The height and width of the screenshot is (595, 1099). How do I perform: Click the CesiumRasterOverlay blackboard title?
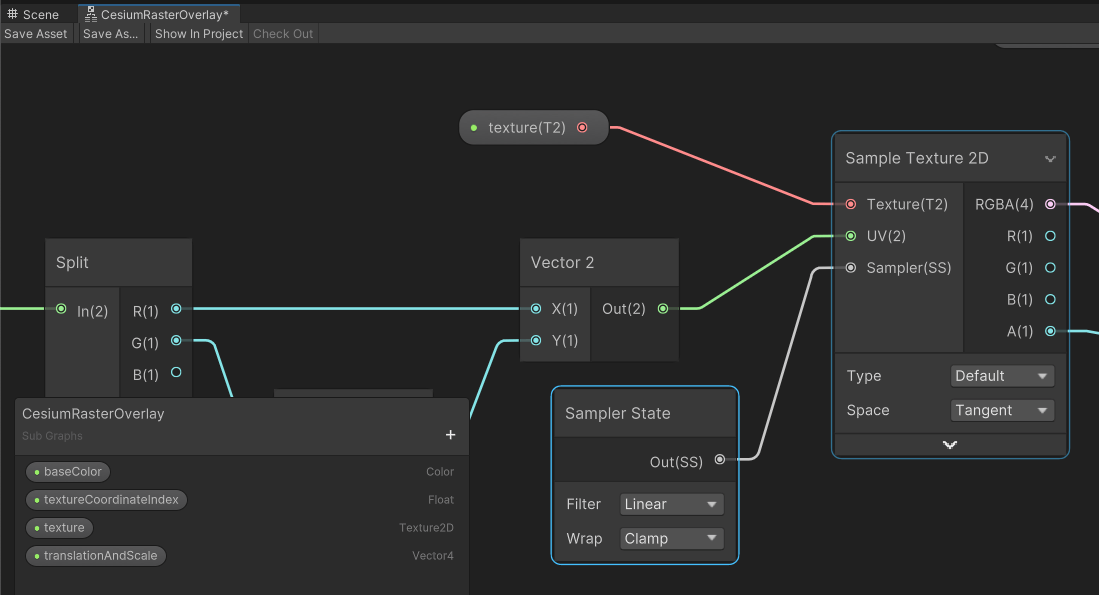coord(93,414)
